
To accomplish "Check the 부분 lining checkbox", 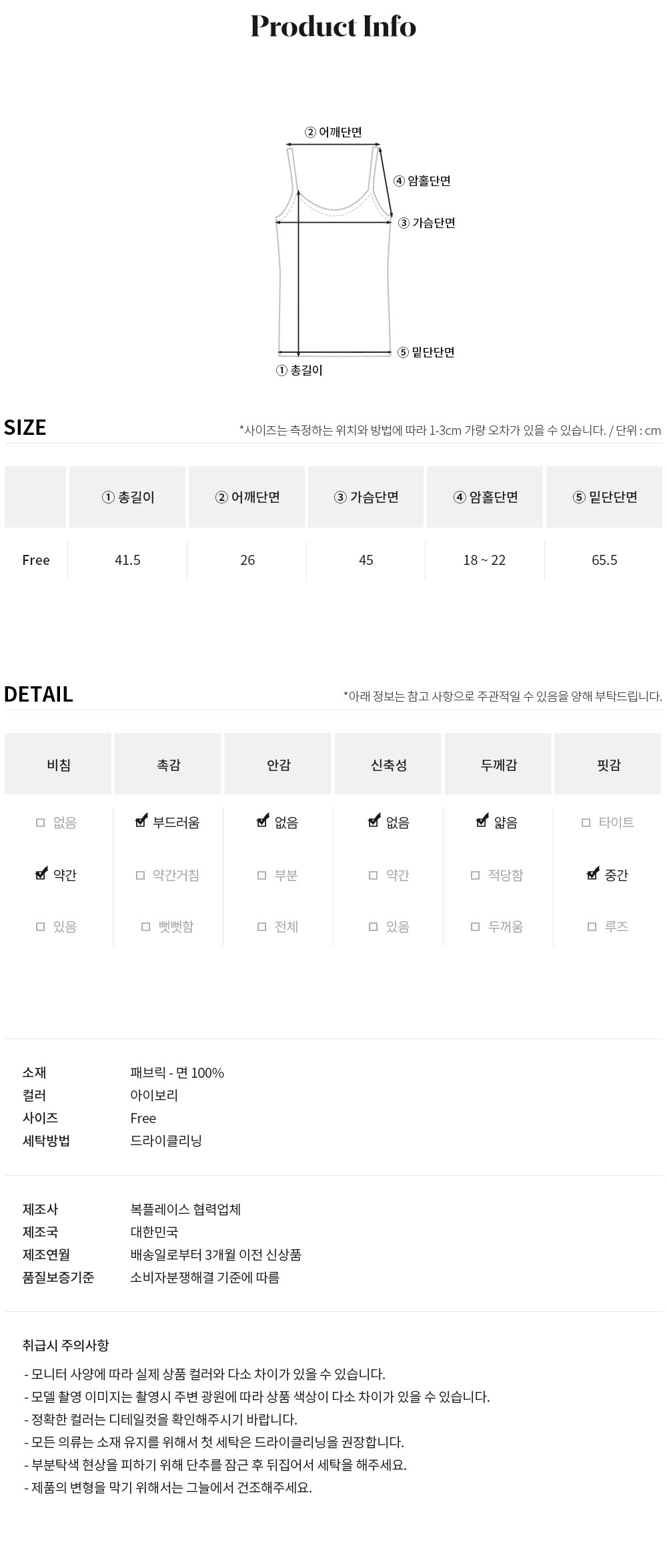I will (x=262, y=875).
